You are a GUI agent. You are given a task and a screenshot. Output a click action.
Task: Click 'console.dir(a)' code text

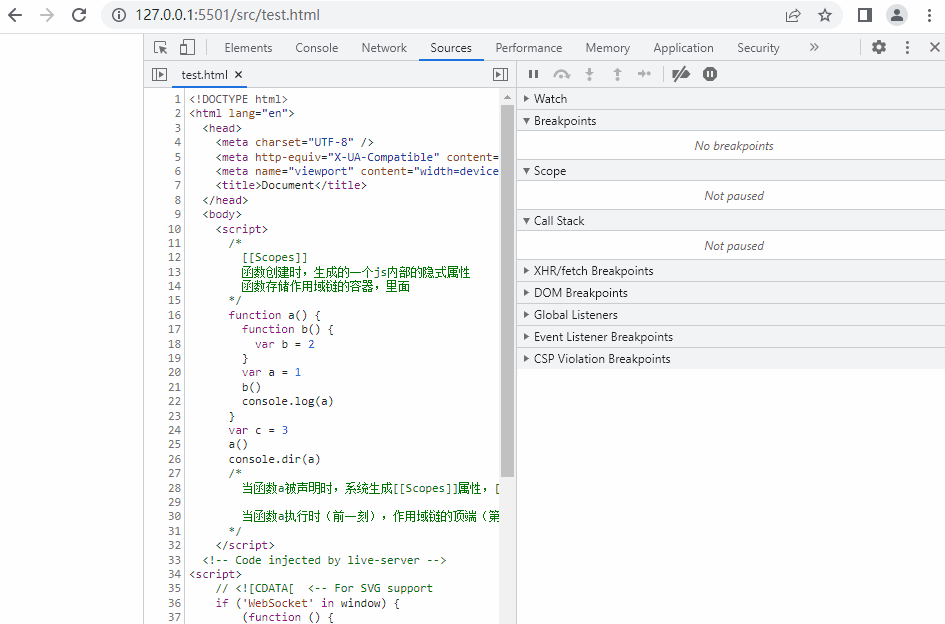tap(274, 459)
